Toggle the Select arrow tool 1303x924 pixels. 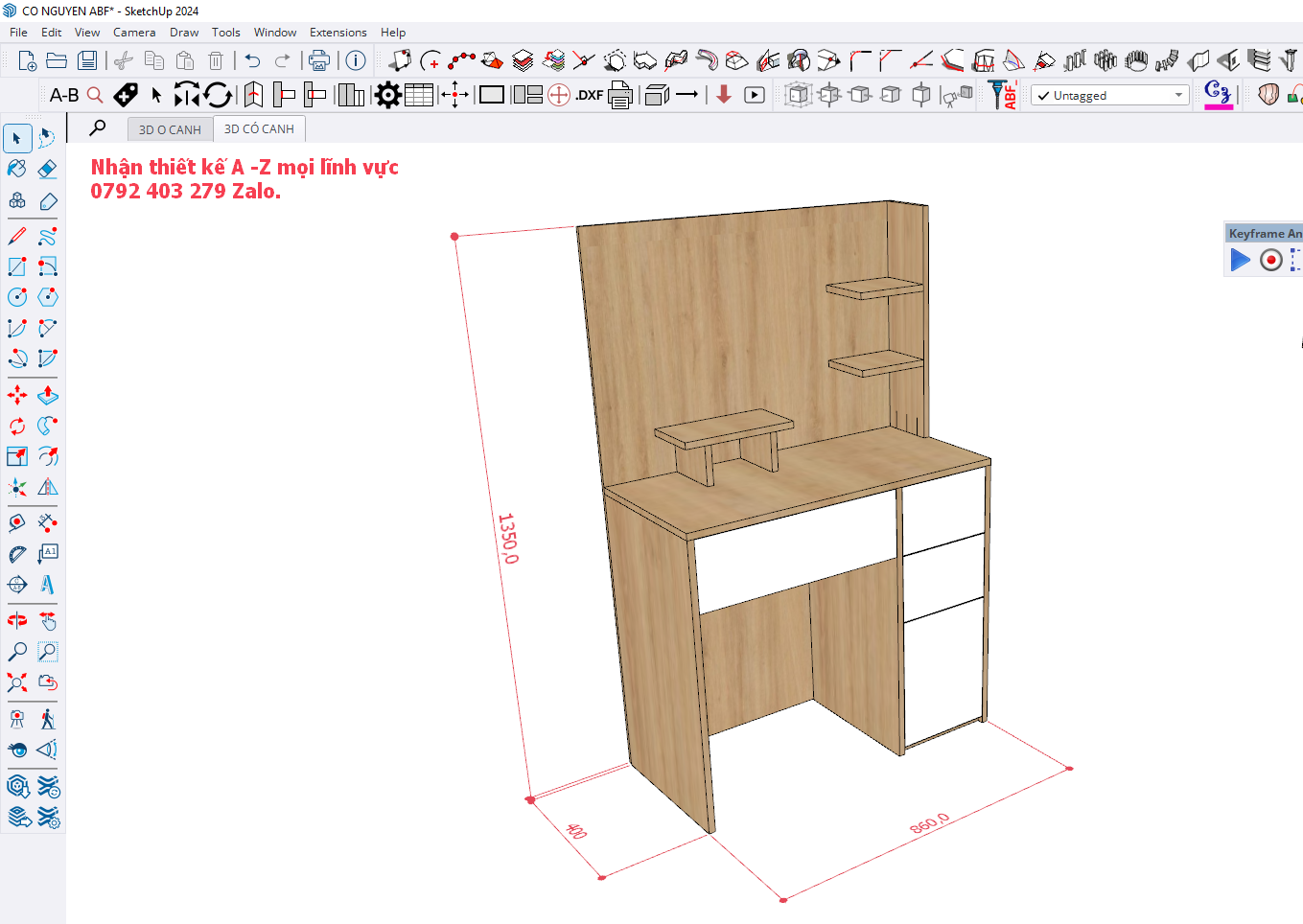(x=17, y=138)
